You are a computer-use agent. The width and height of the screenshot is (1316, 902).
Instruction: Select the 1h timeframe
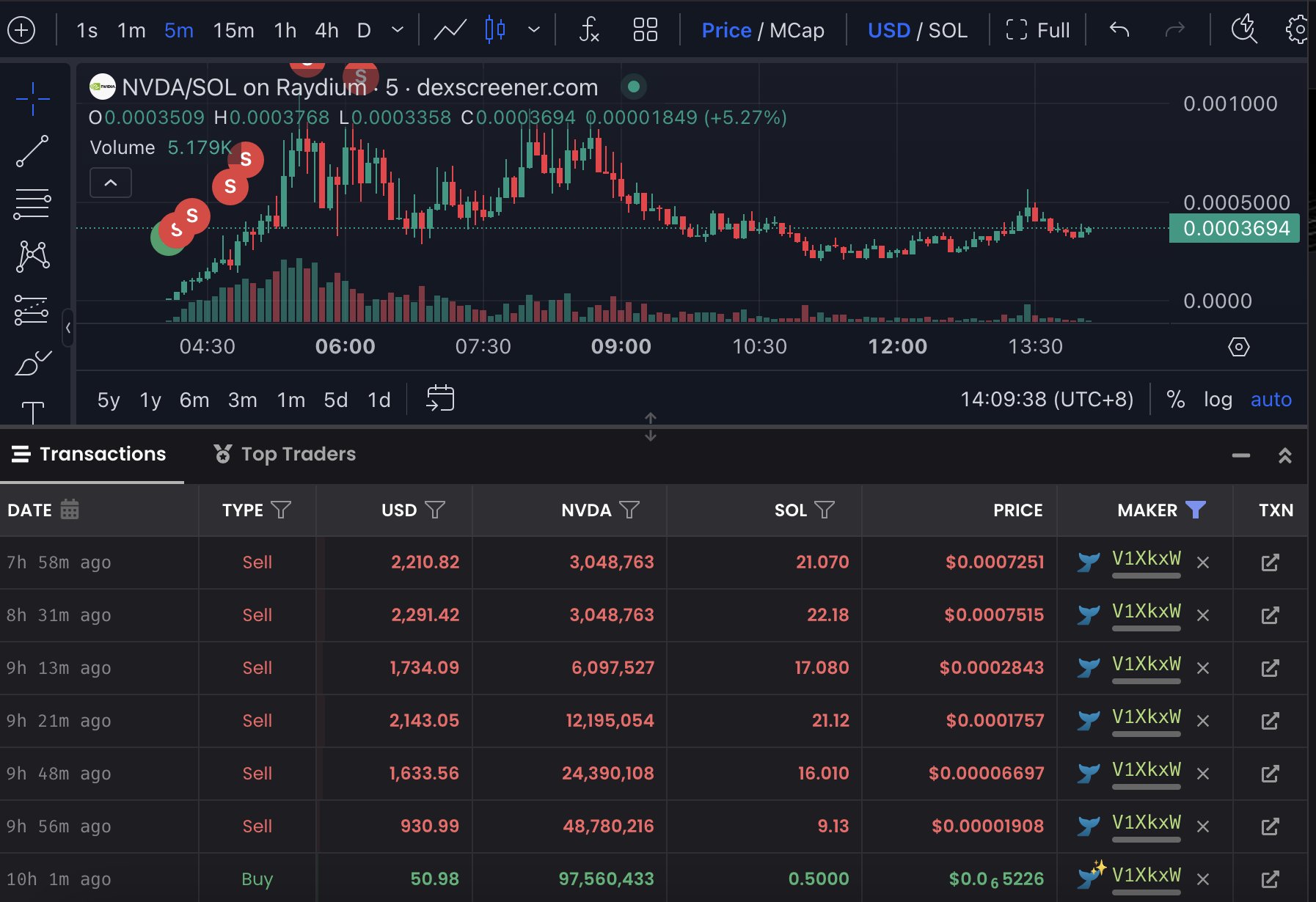(285, 30)
